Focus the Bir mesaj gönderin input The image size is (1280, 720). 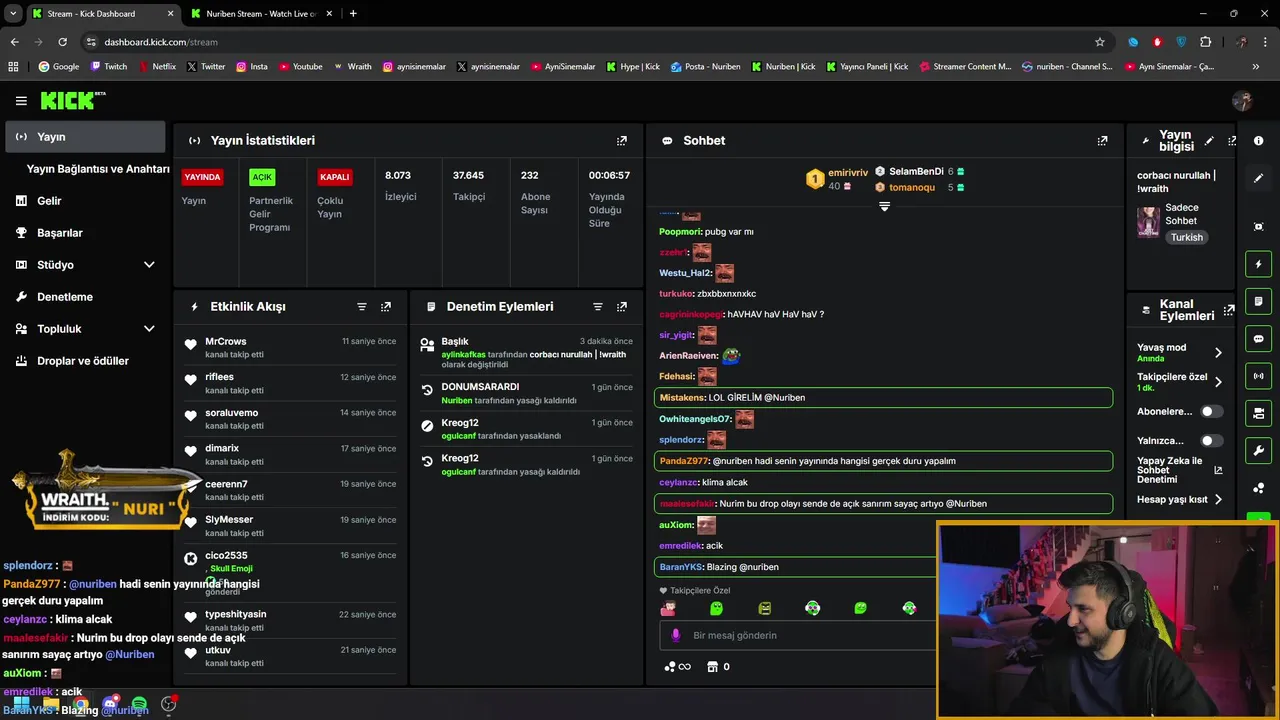(x=800, y=635)
